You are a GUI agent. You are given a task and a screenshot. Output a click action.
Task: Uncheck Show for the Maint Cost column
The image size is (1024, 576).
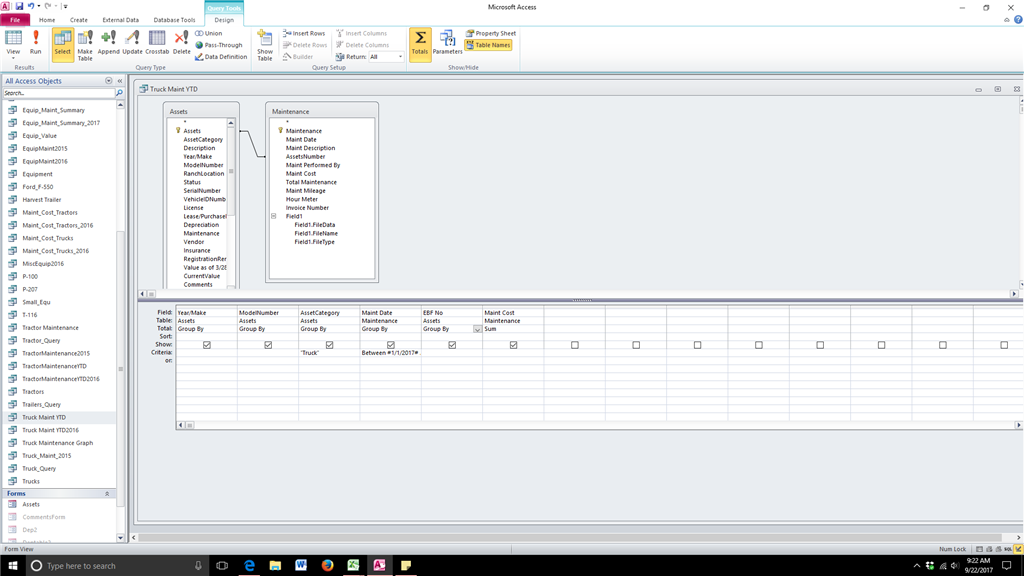click(x=513, y=345)
